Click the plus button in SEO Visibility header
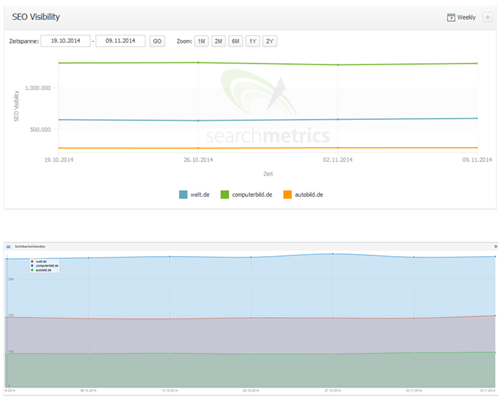The image size is (500, 400). point(487,17)
